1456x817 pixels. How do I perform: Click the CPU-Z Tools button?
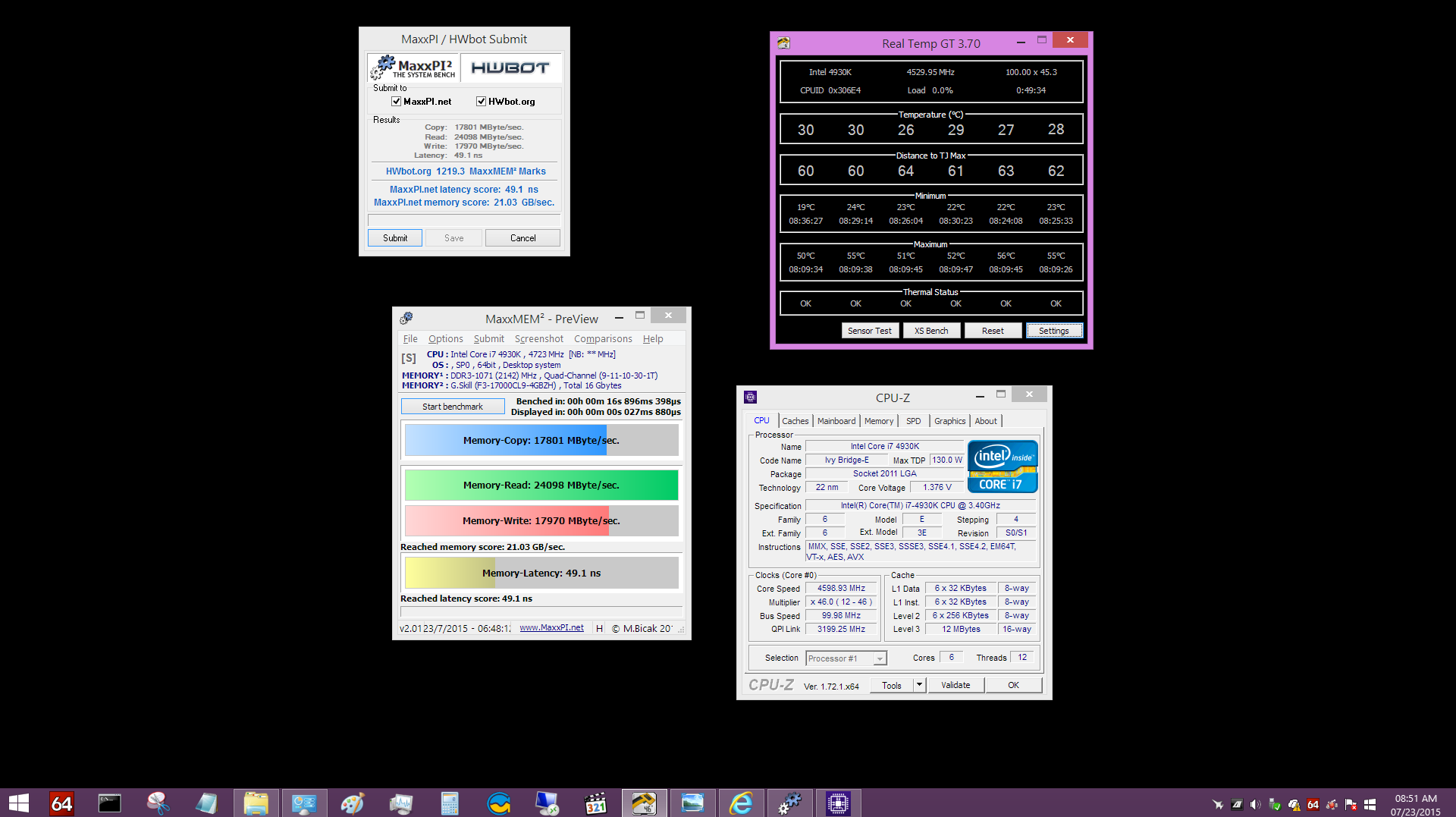click(x=892, y=685)
